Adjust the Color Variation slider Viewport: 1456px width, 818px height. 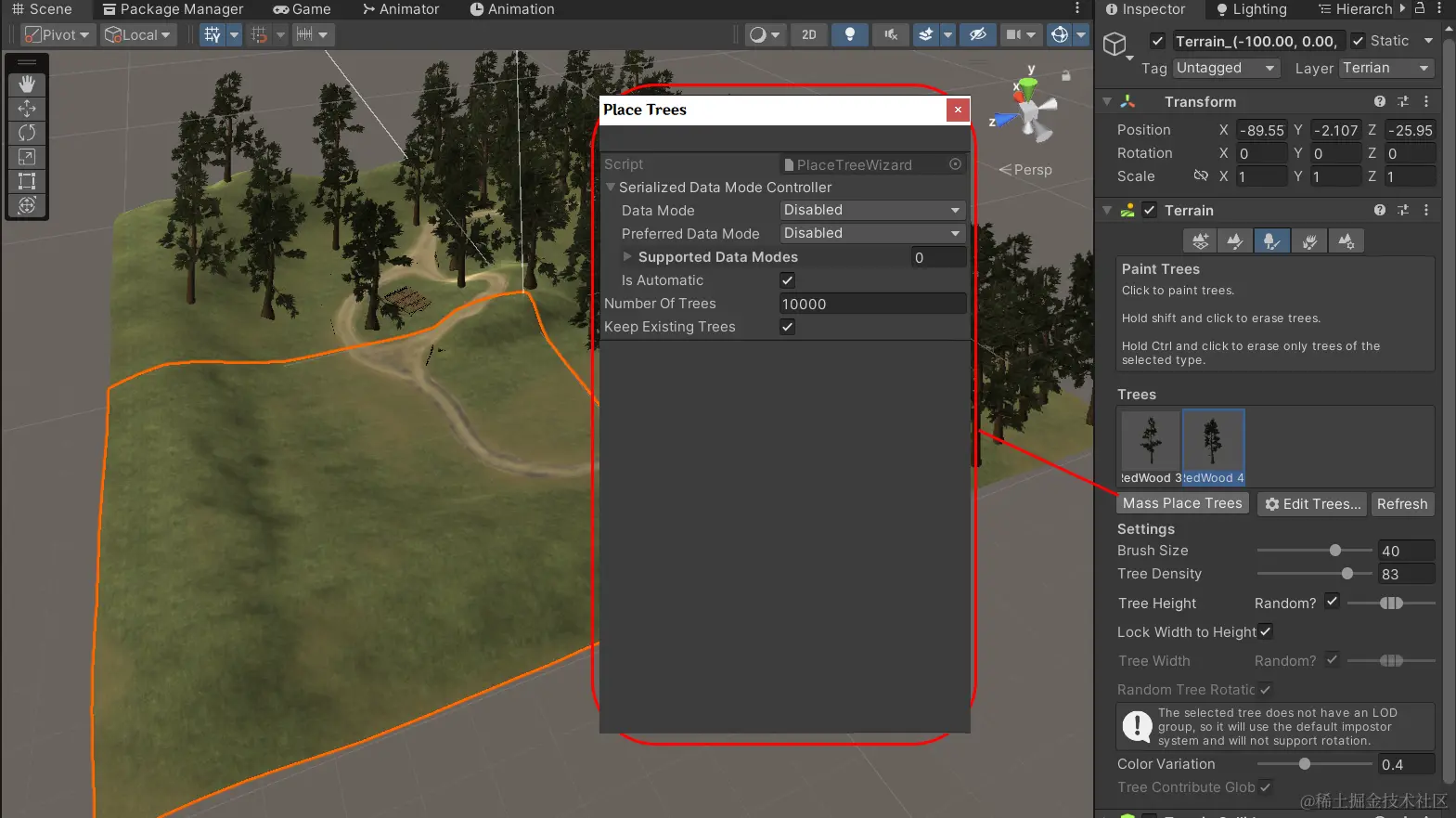click(1314, 764)
